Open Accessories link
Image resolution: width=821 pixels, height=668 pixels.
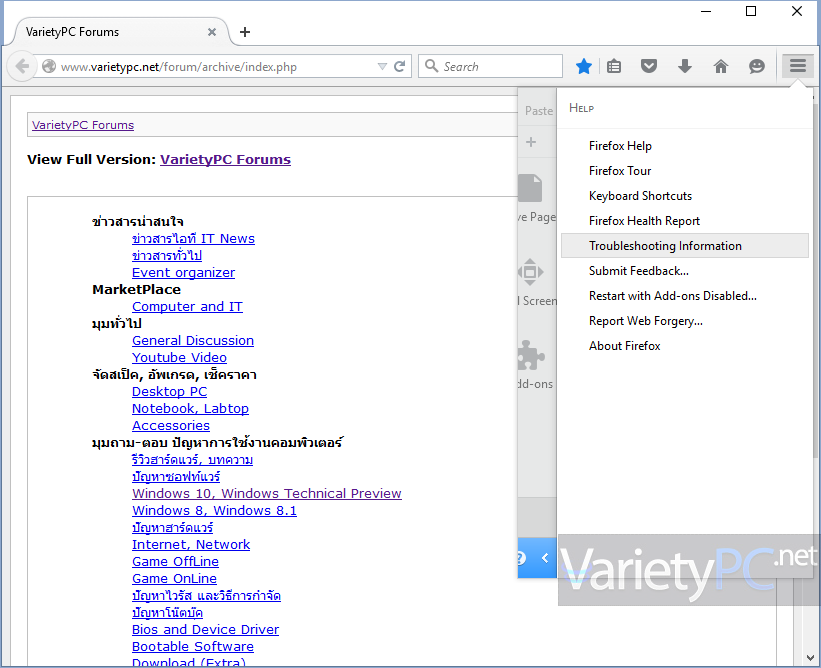(171, 426)
